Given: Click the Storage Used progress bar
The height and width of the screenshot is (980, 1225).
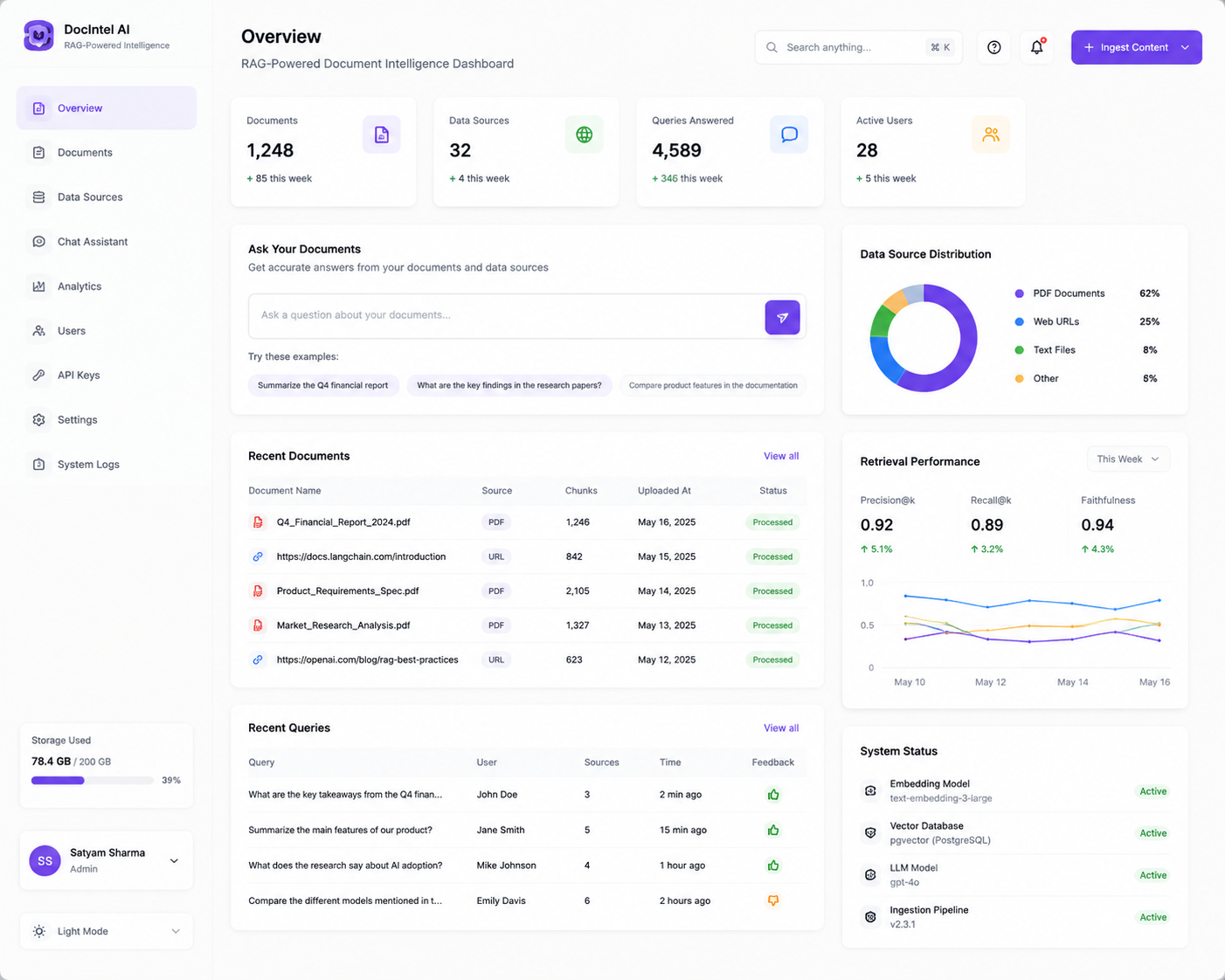Looking at the screenshot, I should click(x=93, y=780).
